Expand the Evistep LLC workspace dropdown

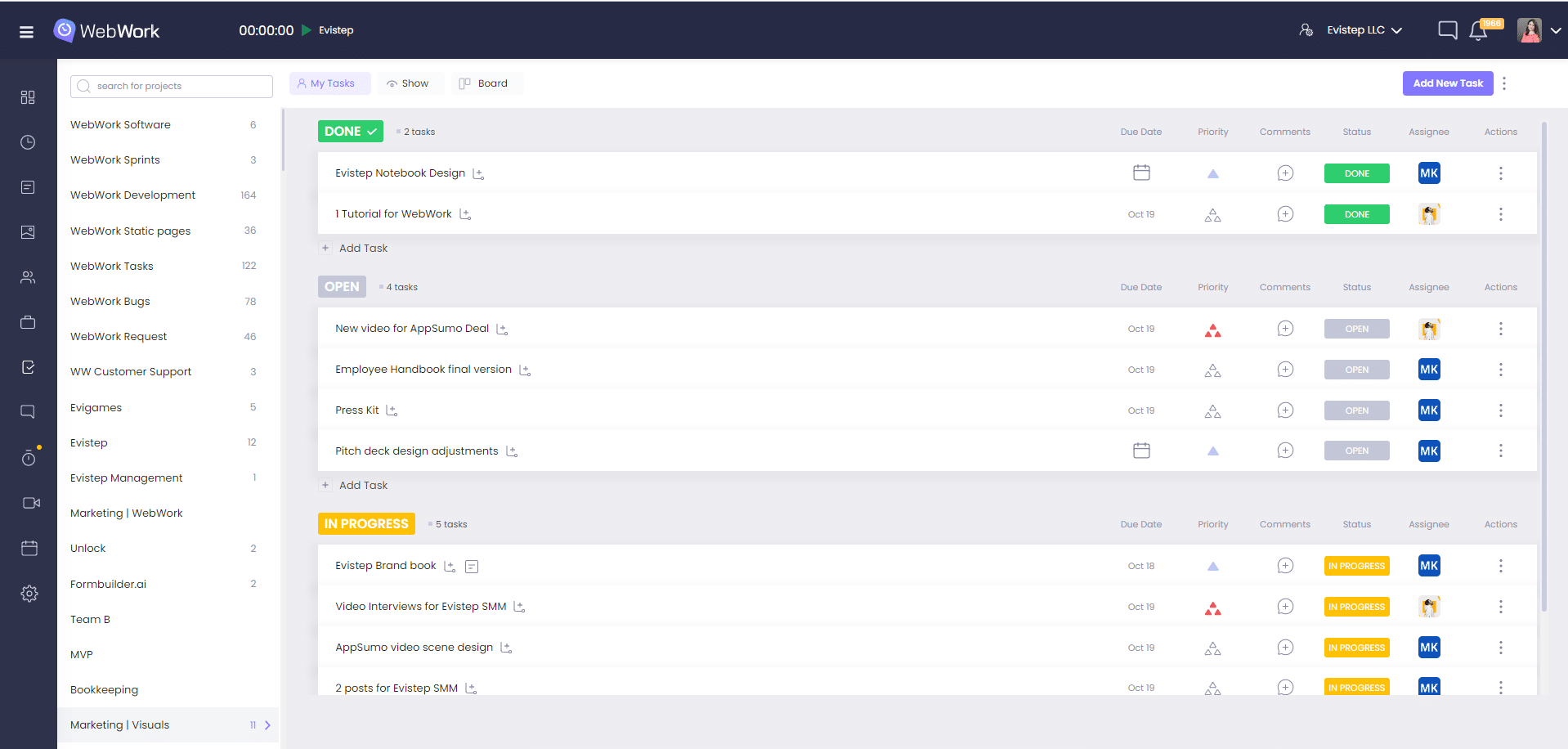[1396, 29]
